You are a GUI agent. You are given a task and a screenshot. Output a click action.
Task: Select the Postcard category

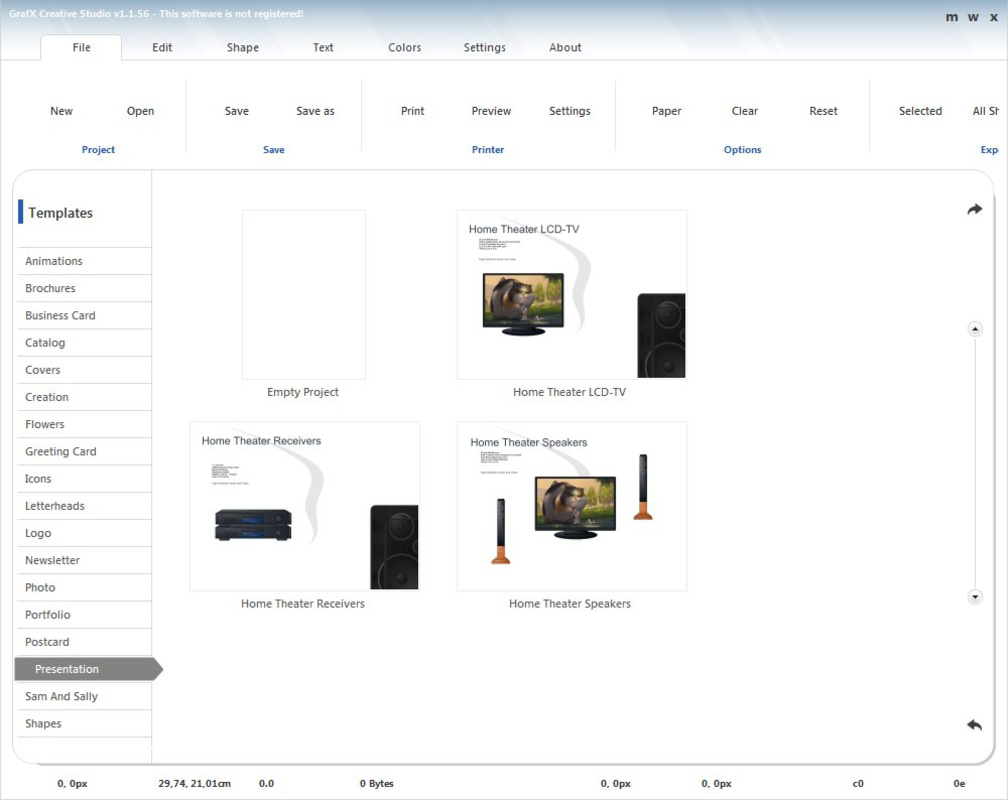(x=84, y=642)
